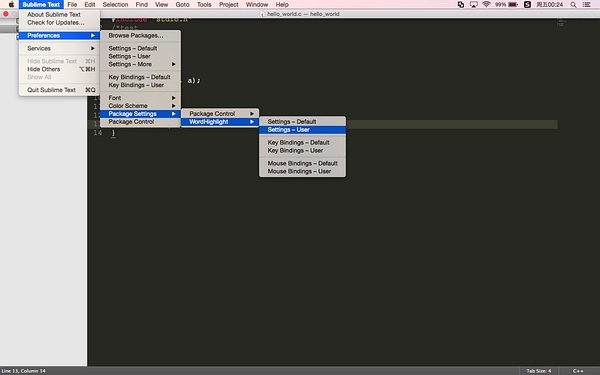
Task: Open the Sublime Text application menu
Action: (41, 5)
